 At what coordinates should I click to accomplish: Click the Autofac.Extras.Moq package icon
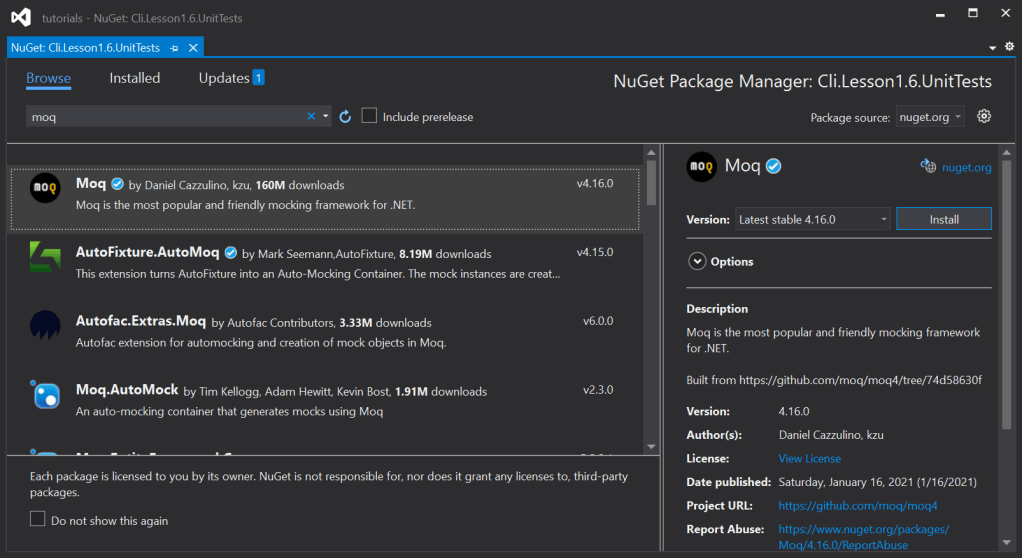(x=45, y=327)
